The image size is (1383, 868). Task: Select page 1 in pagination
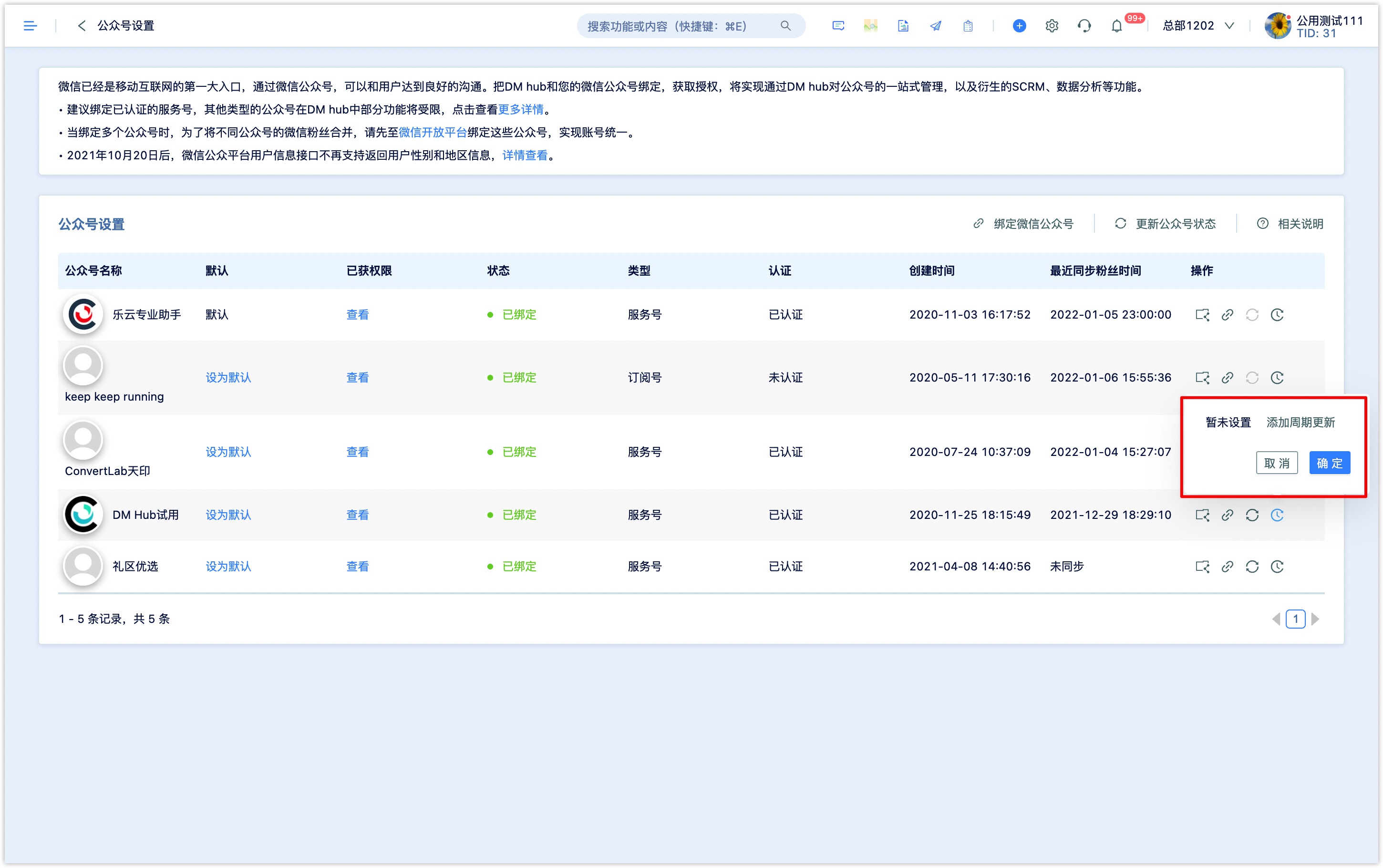[1295, 619]
